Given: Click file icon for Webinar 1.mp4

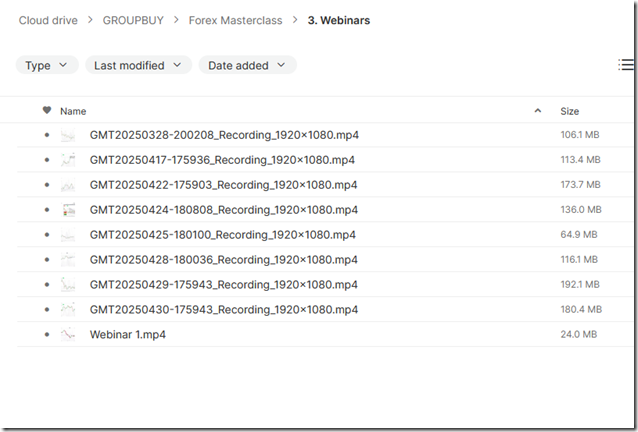Looking at the screenshot, I should pyautogui.click(x=68, y=335).
